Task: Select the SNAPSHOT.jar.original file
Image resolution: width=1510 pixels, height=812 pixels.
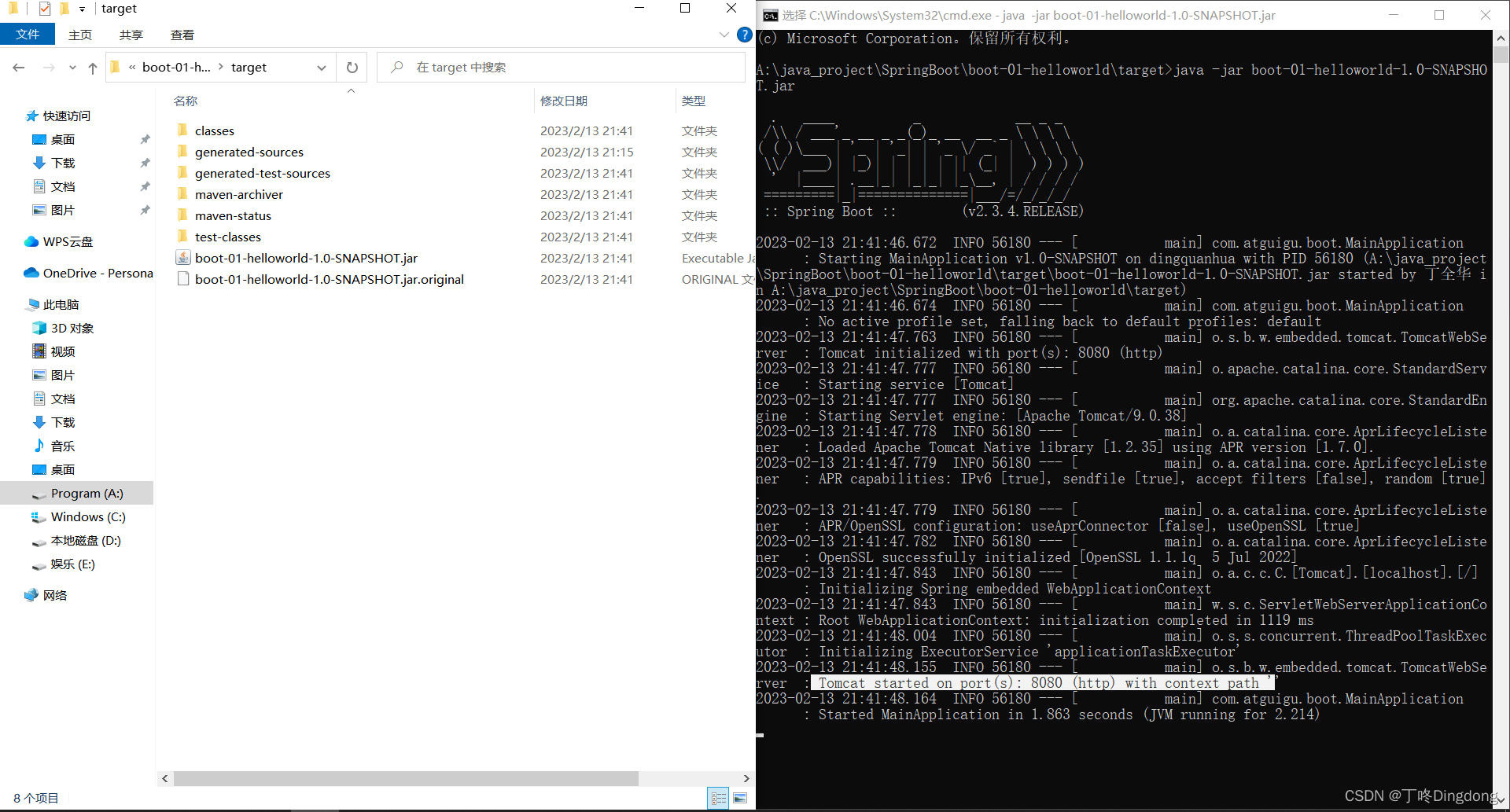Action: coord(330,279)
